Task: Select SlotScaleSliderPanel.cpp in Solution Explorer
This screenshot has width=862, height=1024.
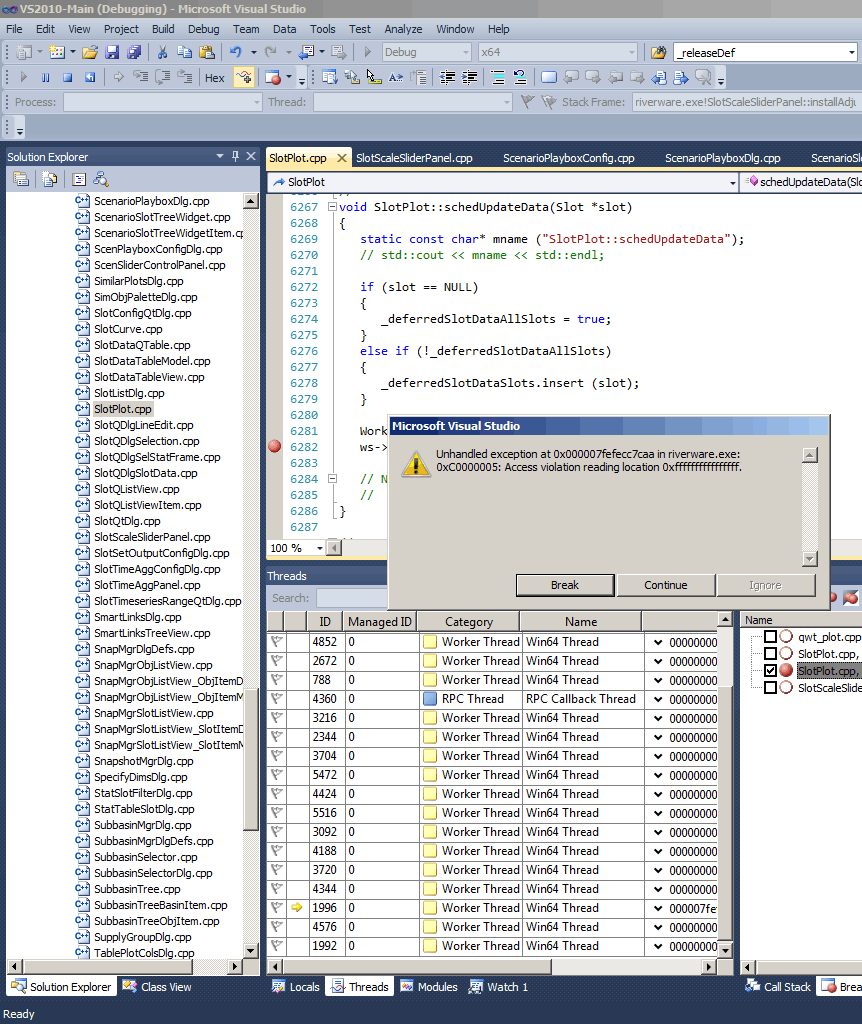Action: [x=152, y=537]
